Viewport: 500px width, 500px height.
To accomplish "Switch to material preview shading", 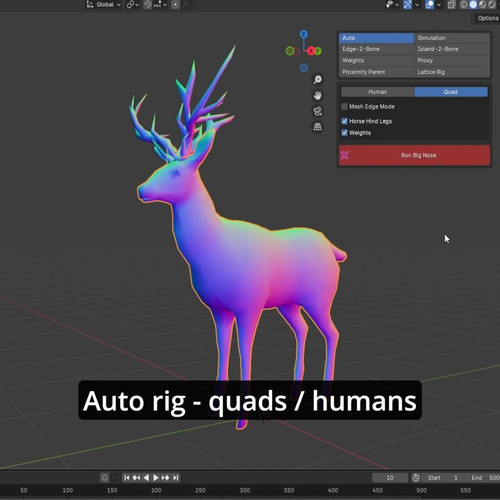I will [x=482, y=5].
